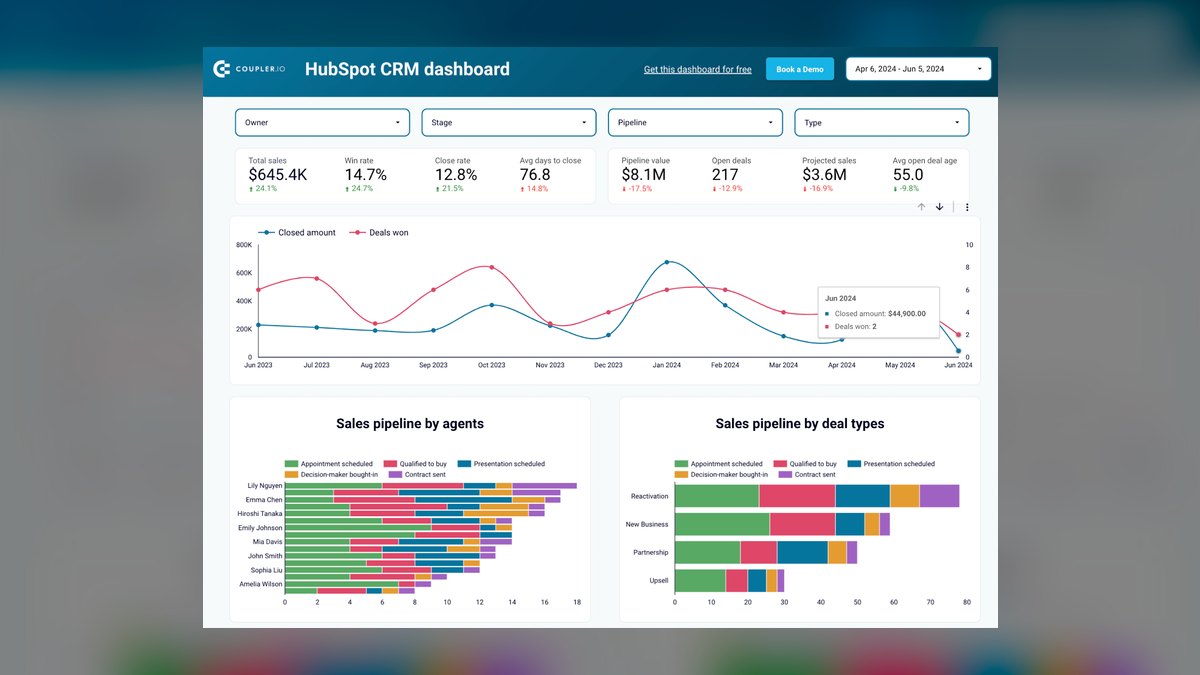Click the Avg open deal age value 55.0
The image size is (1200, 675).
[x=908, y=174]
